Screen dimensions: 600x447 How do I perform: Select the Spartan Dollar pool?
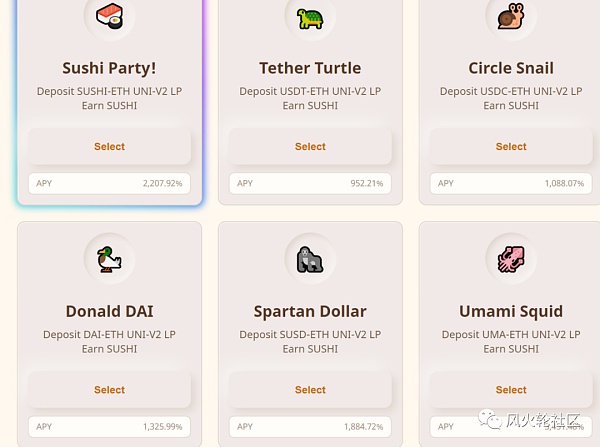310,390
